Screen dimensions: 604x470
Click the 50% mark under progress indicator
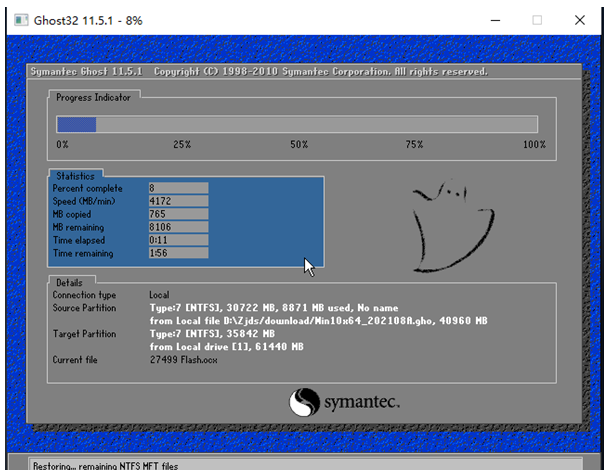(299, 145)
